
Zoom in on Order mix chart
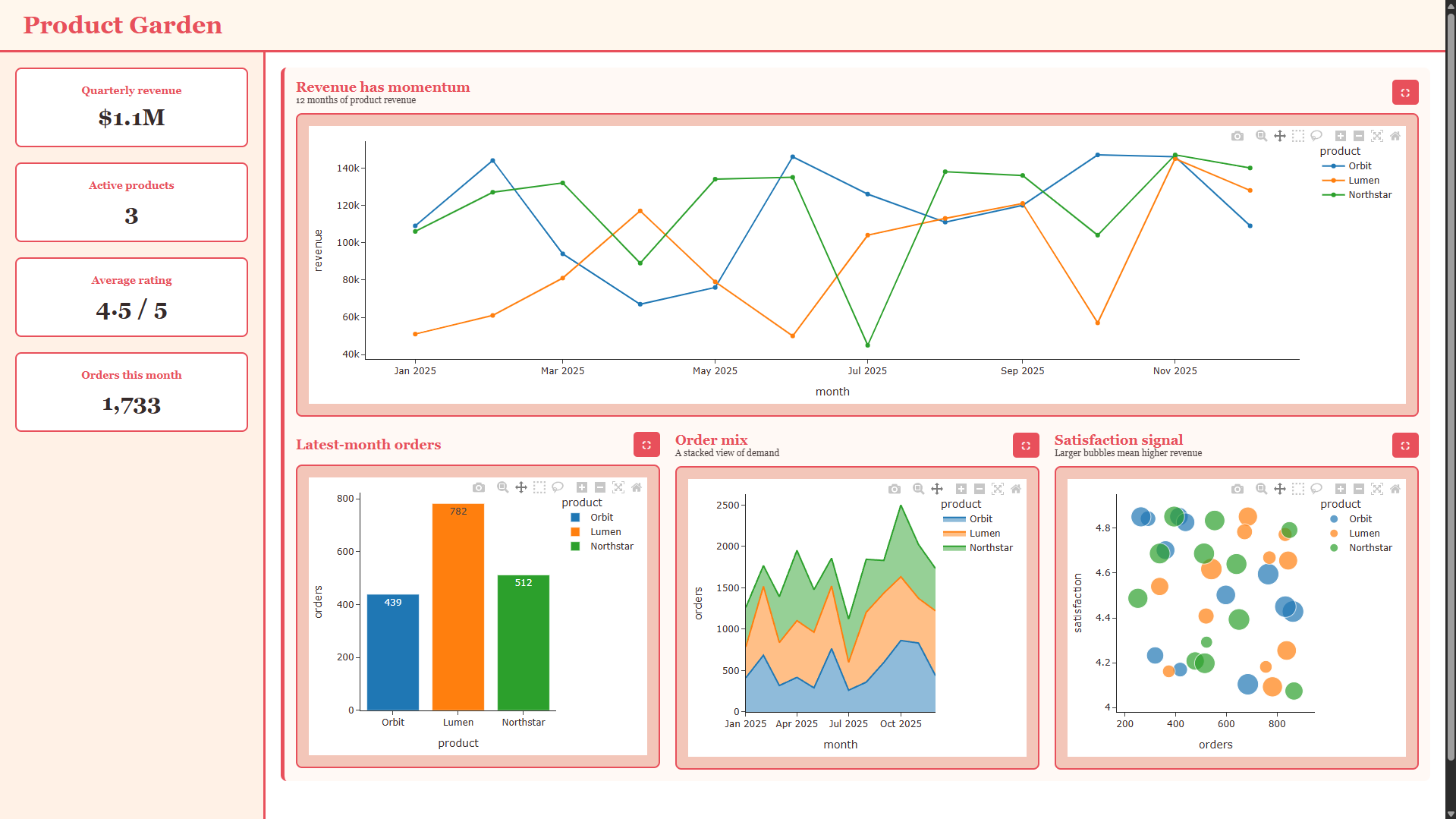coord(961,489)
